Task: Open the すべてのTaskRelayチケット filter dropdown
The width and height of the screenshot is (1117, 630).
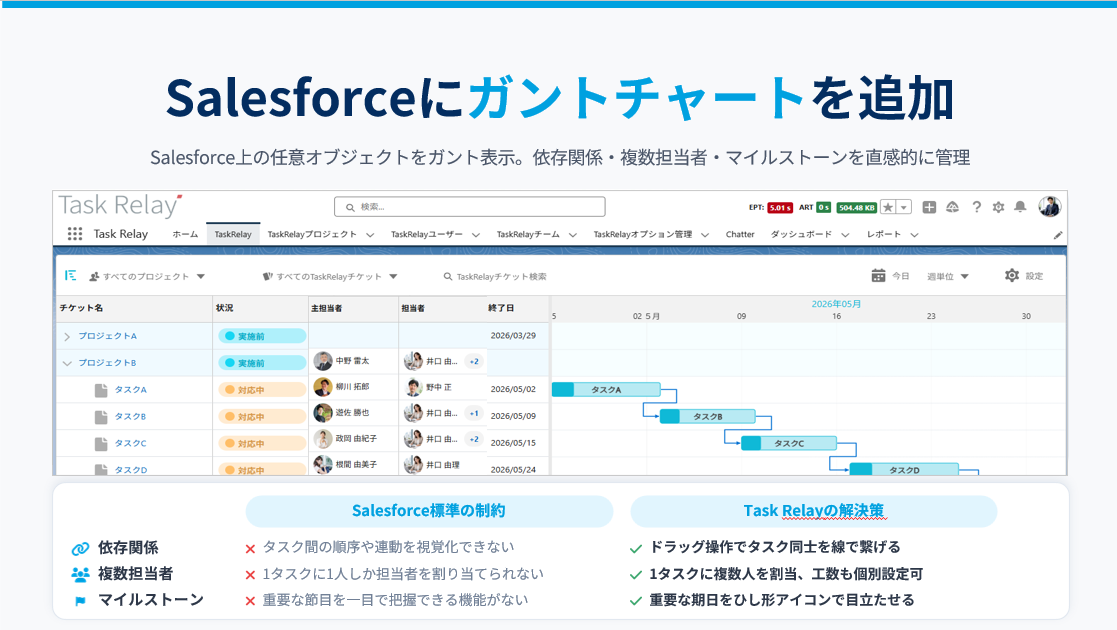Action: [393, 277]
